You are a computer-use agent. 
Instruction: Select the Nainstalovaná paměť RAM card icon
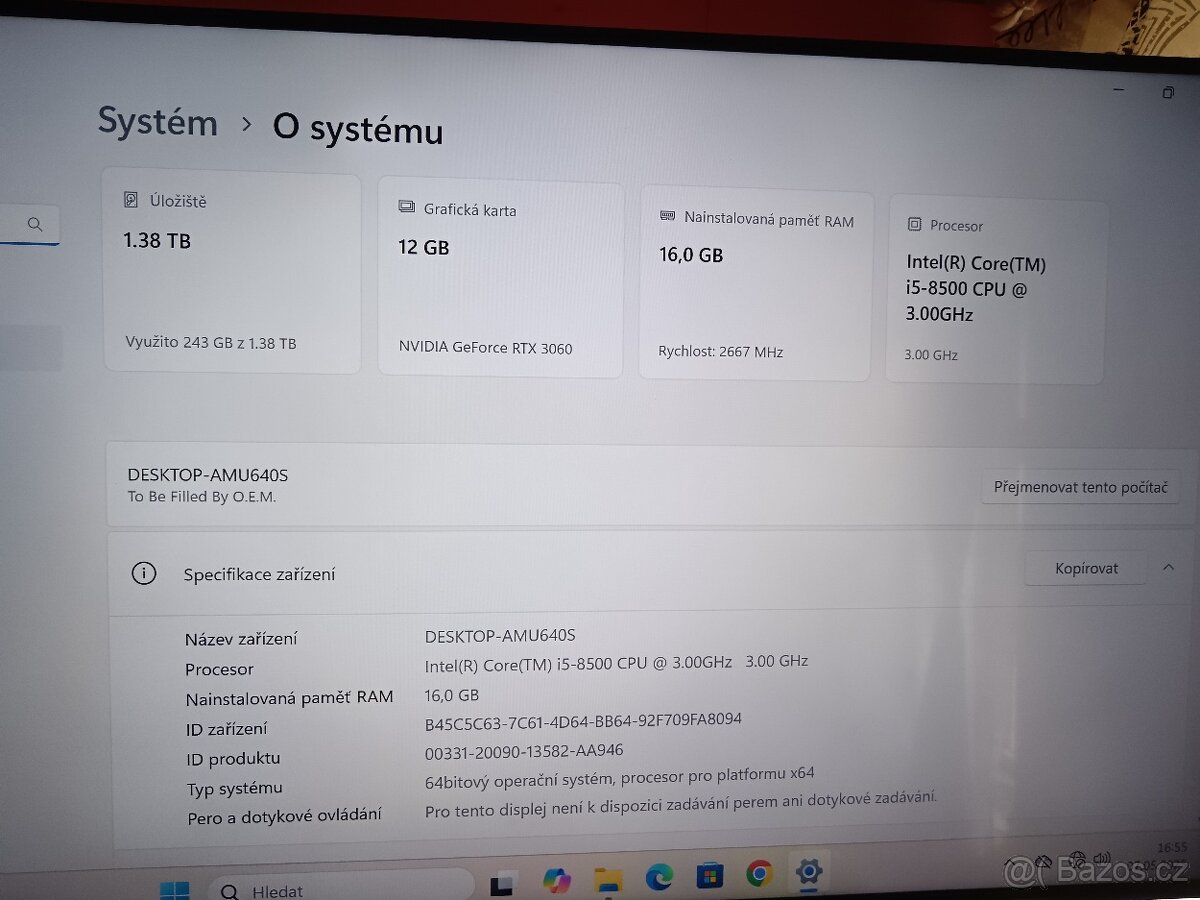click(x=668, y=215)
